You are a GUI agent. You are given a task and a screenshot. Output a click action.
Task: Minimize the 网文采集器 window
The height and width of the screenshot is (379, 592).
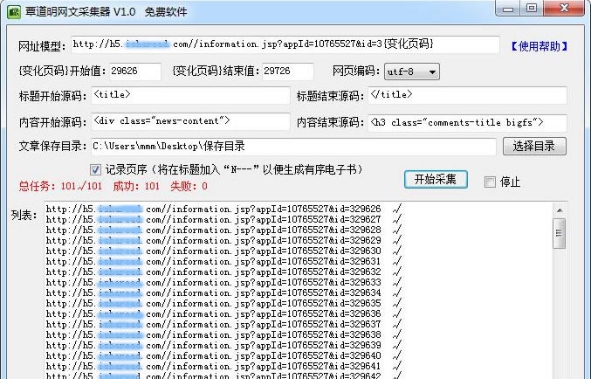click(508, 8)
